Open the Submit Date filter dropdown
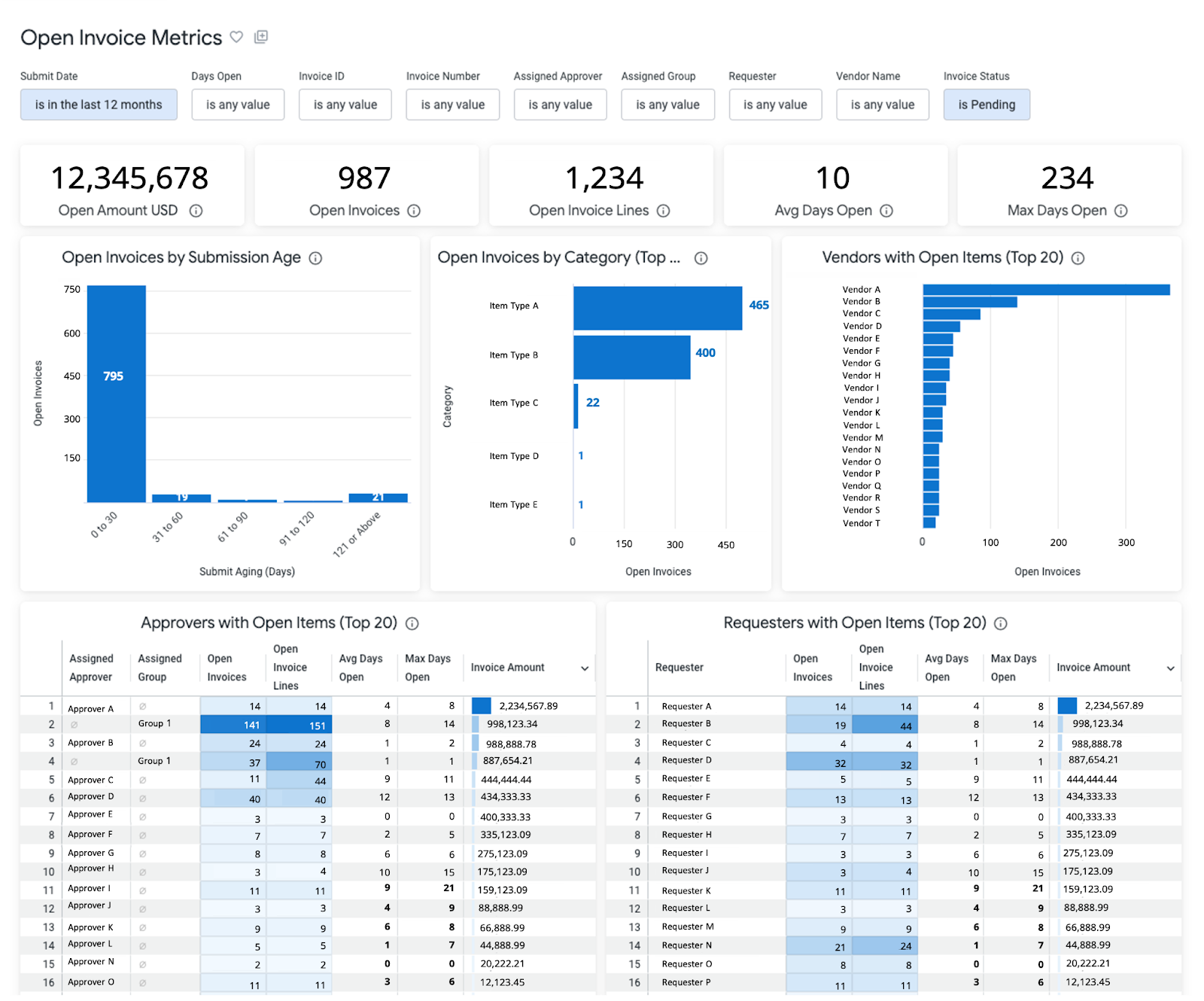This screenshot has width=1204, height=1001. pos(99,105)
